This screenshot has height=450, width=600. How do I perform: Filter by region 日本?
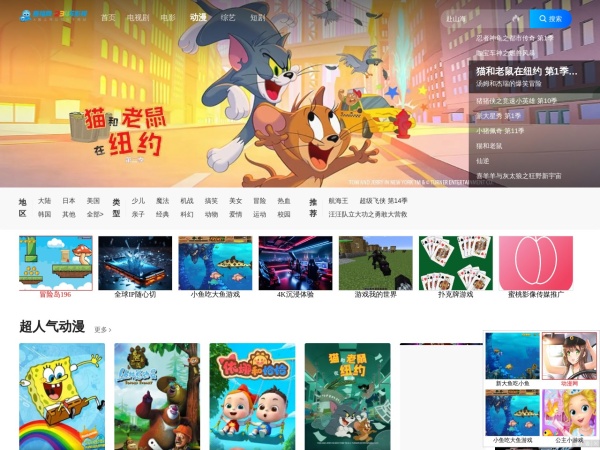[x=69, y=200]
